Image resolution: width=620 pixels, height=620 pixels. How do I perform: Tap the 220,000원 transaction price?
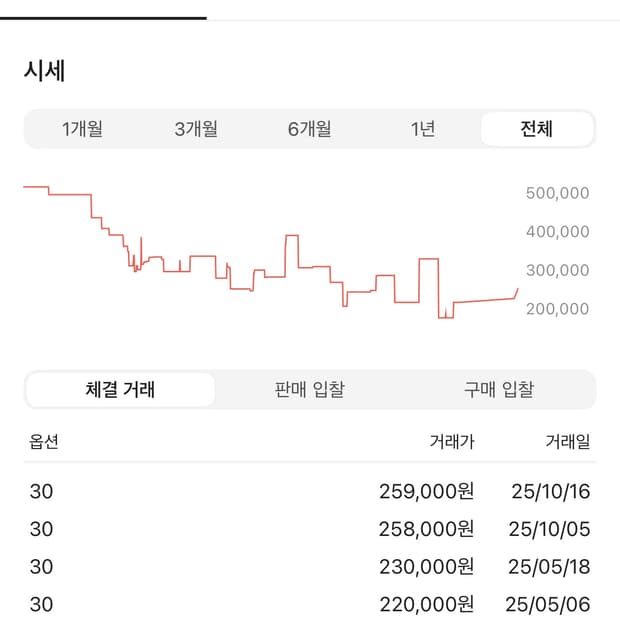click(427, 605)
